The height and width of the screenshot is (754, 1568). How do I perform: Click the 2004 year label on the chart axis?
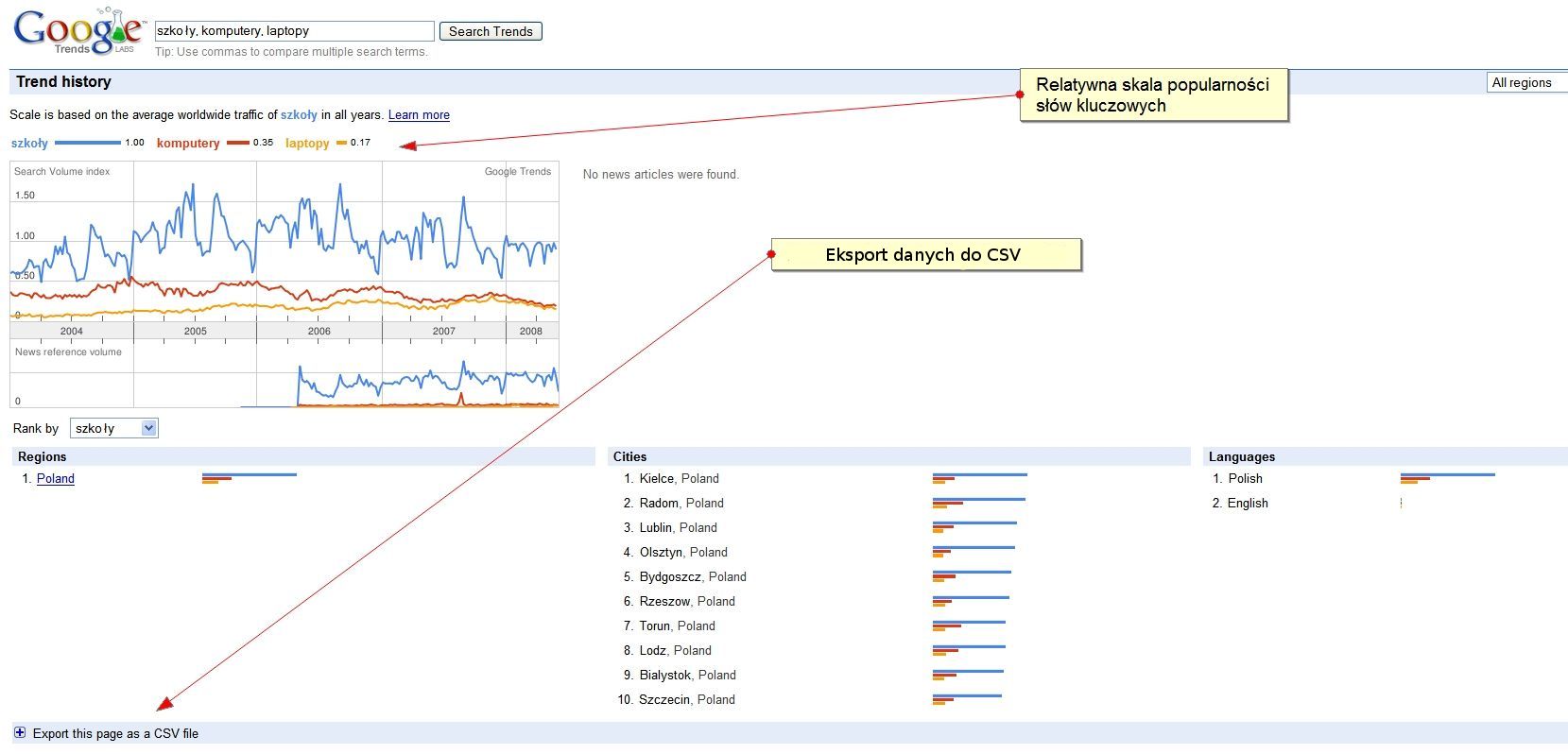[x=71, y=332]
